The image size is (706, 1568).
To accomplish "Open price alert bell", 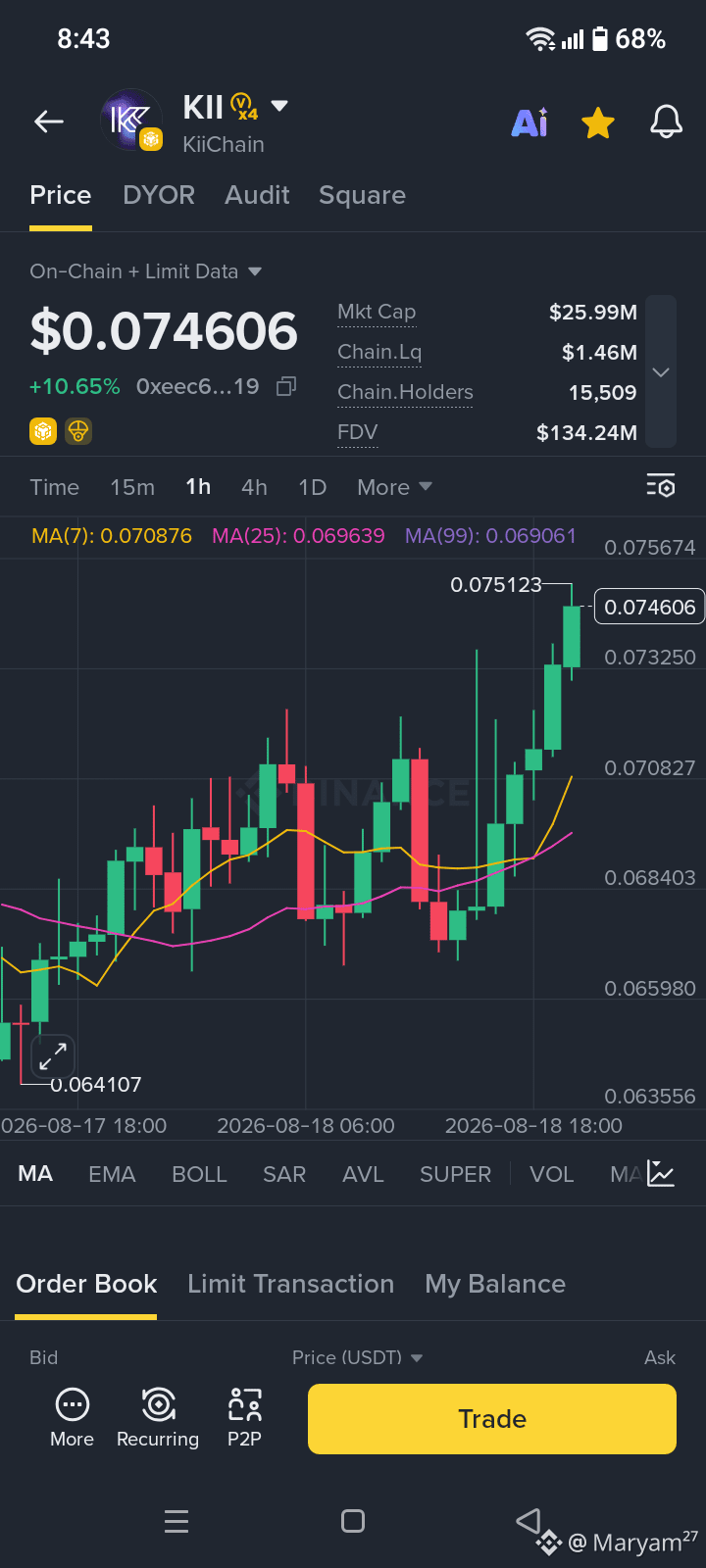I will (x=666, y=122).
